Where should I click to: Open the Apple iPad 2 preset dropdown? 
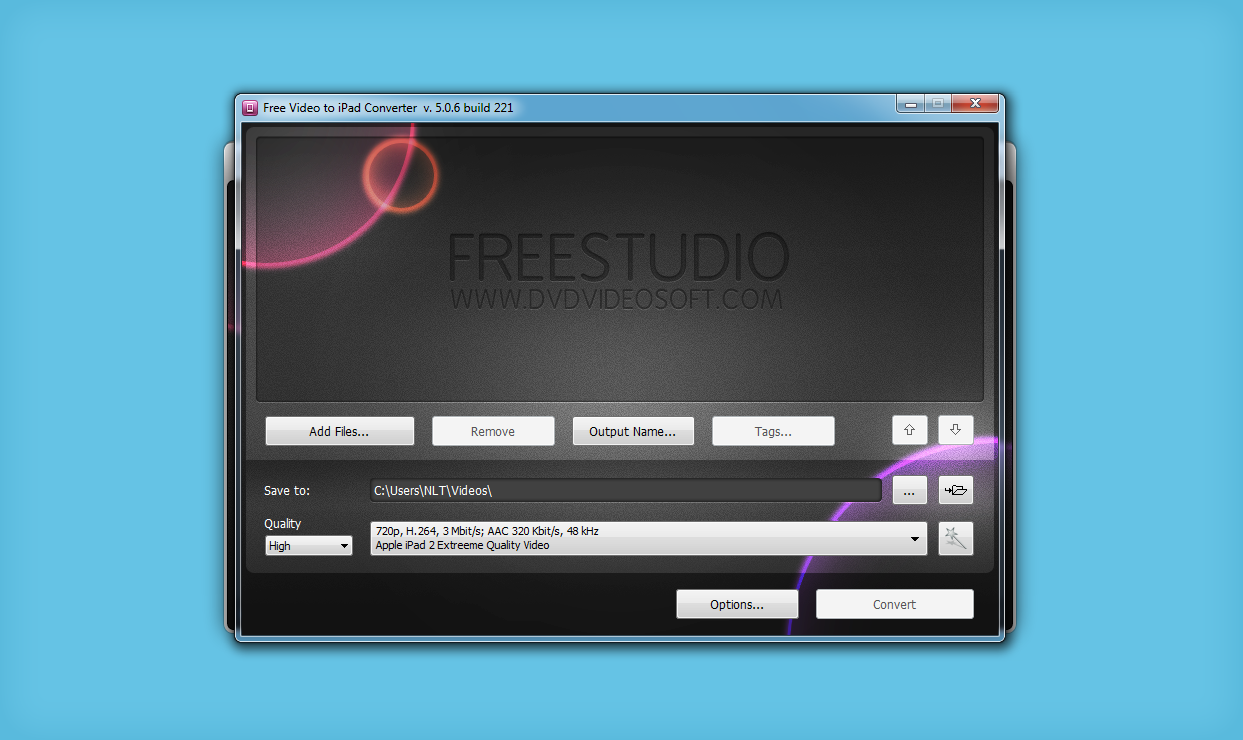648,538
